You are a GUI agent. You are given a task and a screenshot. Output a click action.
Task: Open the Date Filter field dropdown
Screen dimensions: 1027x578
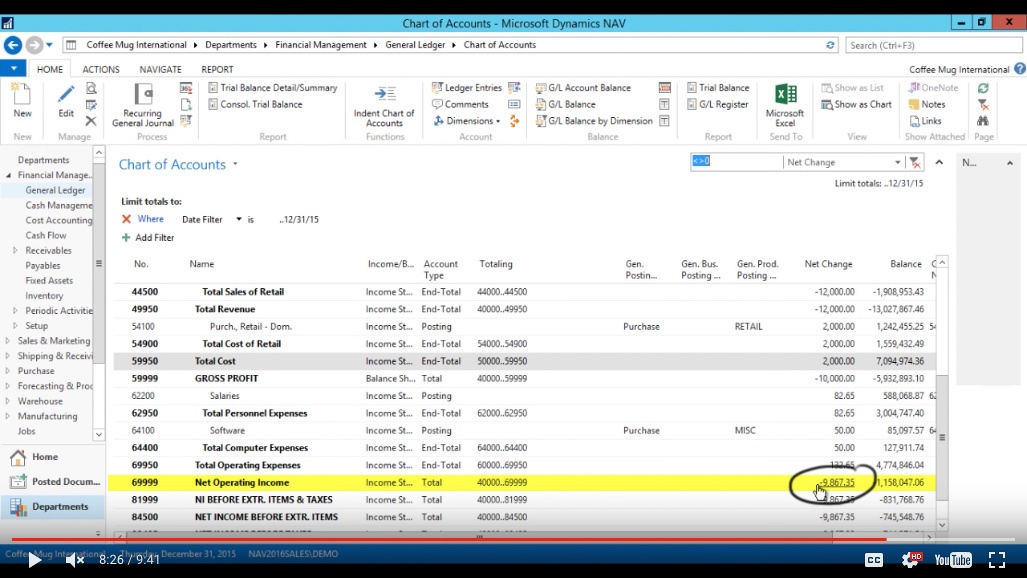pos(238,220)
